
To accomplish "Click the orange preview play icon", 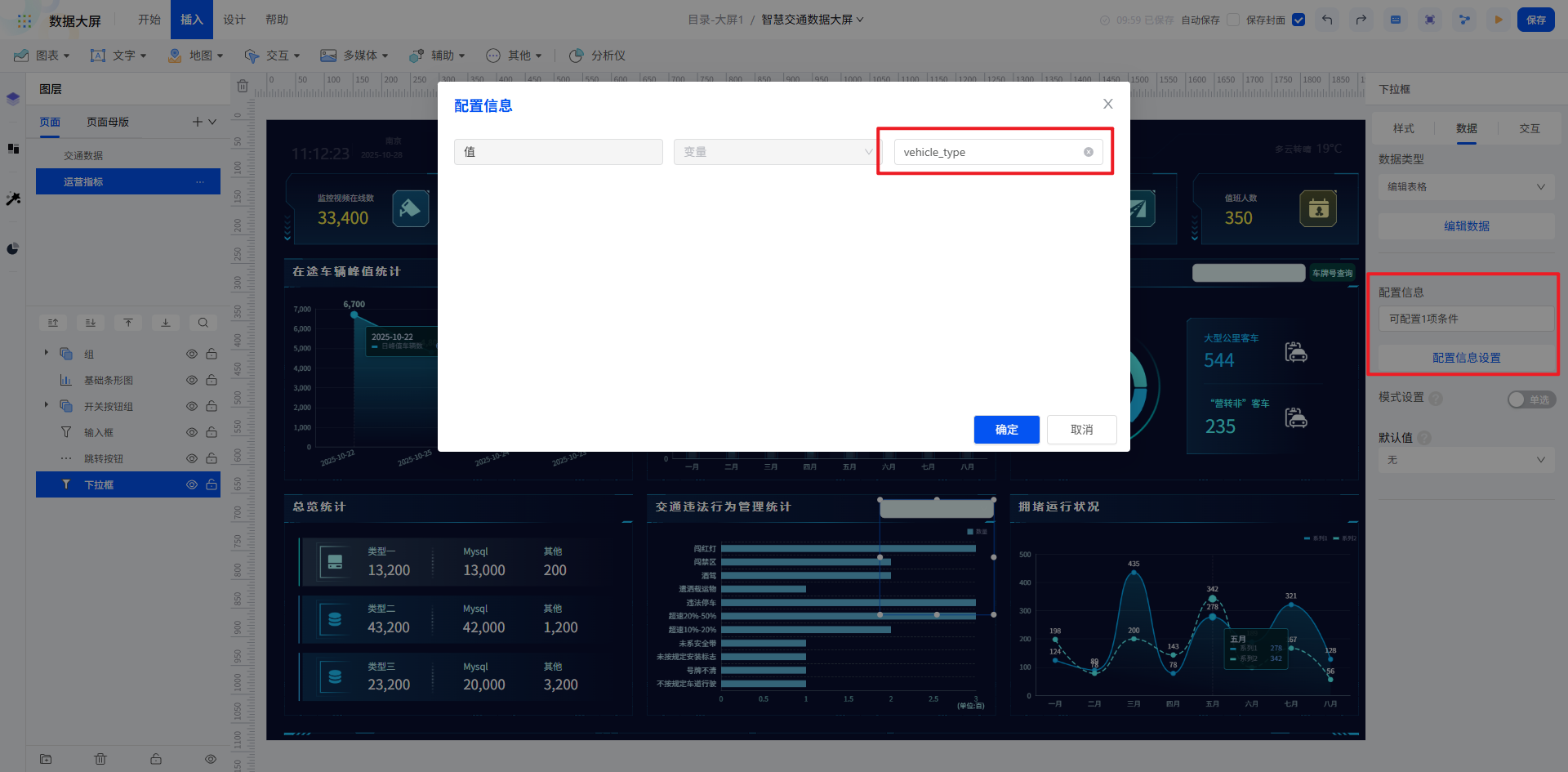I will [x=1499, y=20].
